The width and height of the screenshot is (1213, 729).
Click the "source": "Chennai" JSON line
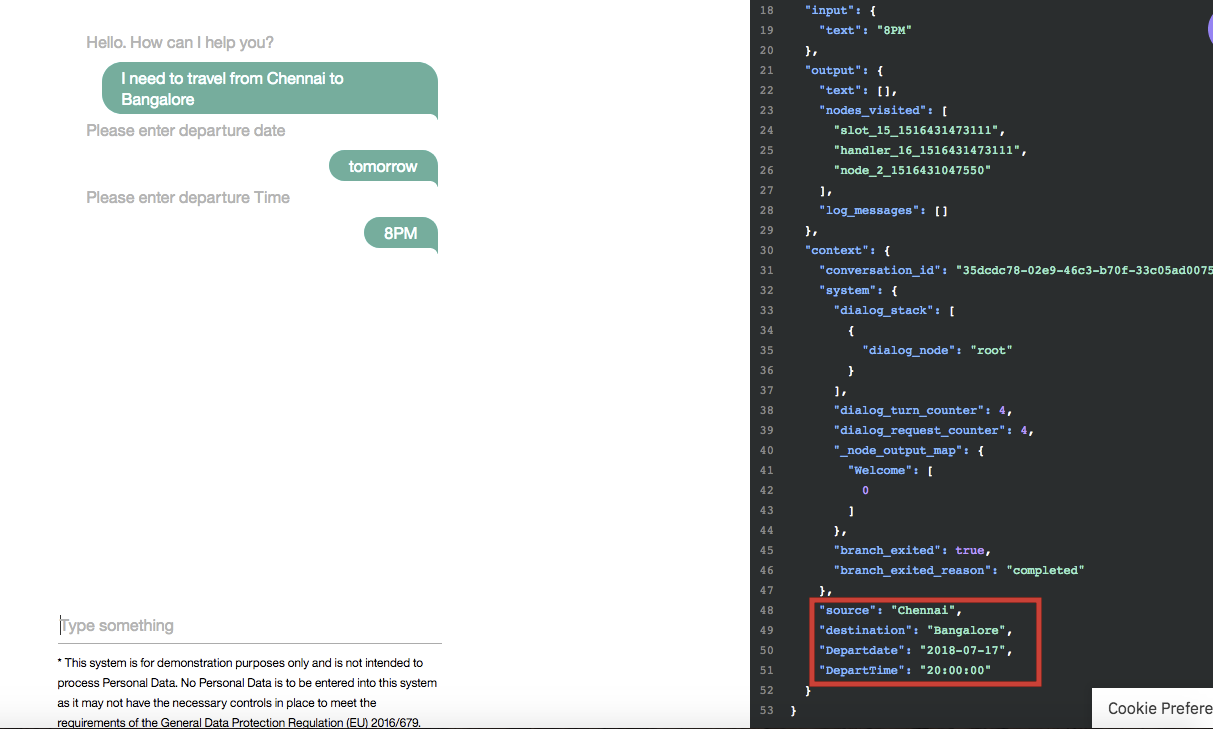coord(889,610)
